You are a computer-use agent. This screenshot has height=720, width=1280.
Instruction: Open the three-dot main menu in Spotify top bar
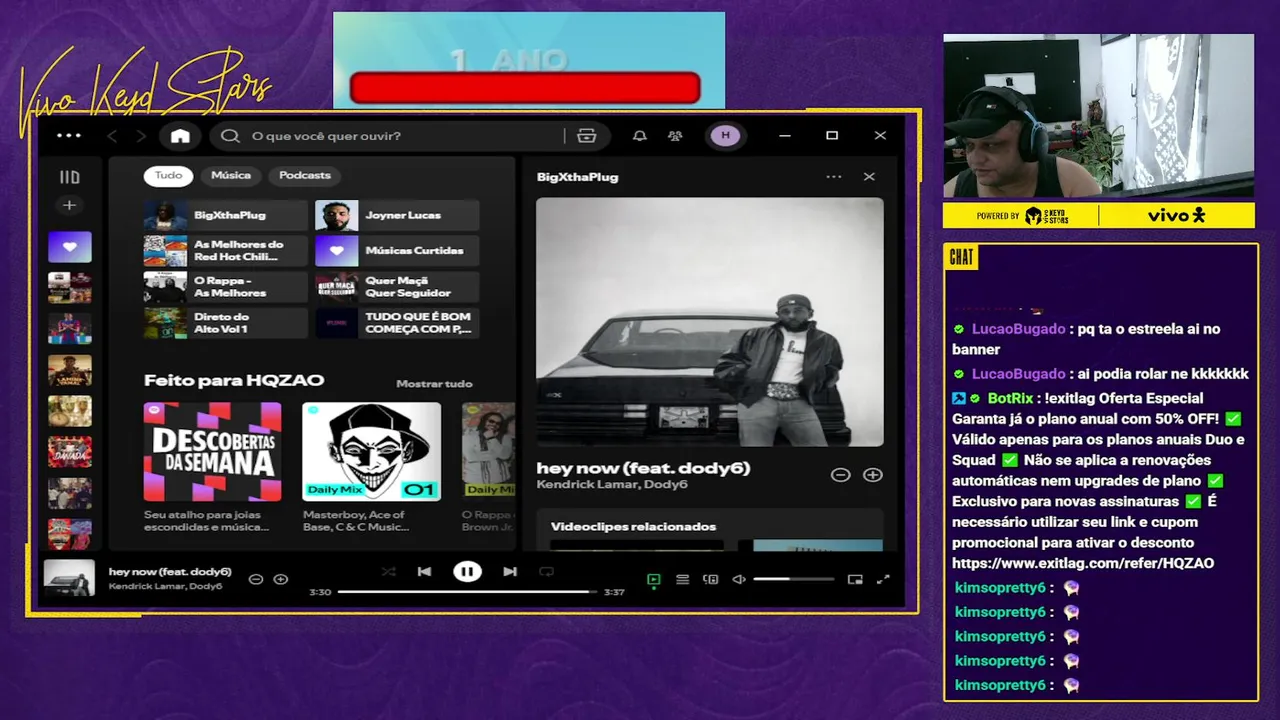[x=69, y=136]
